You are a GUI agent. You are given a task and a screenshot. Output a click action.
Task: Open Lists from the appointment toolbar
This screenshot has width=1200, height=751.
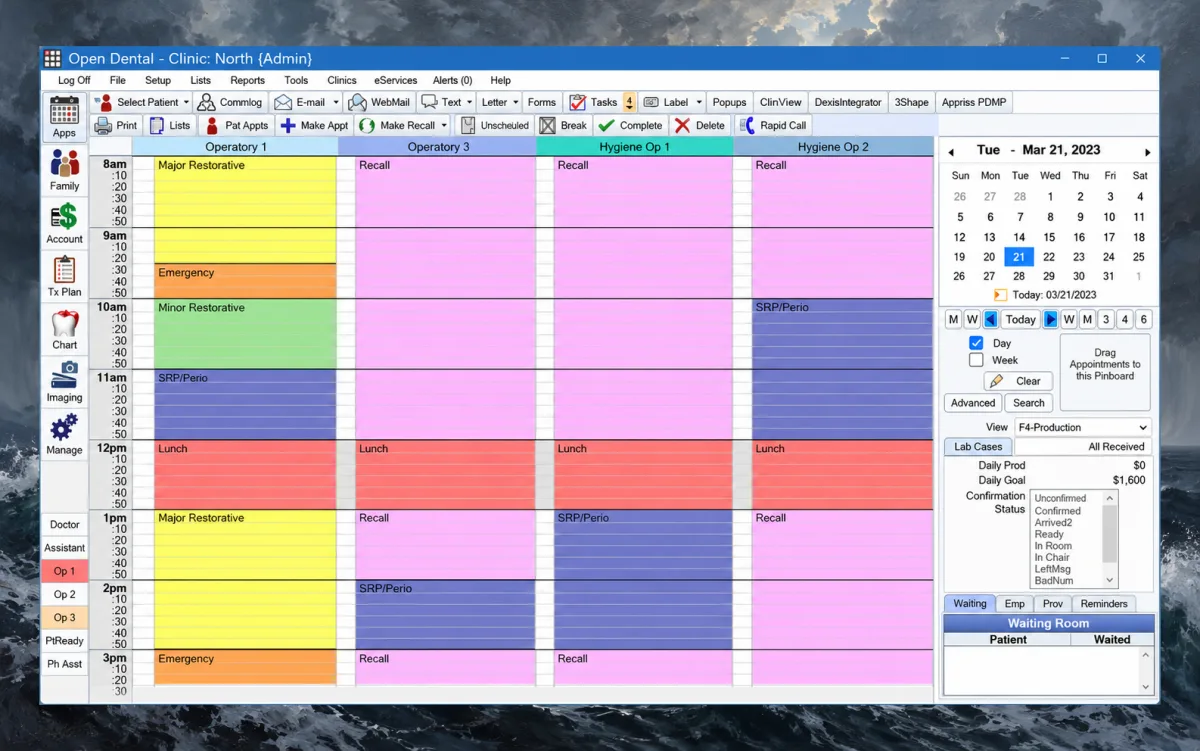pyautogui.click(x=170, y=126)
